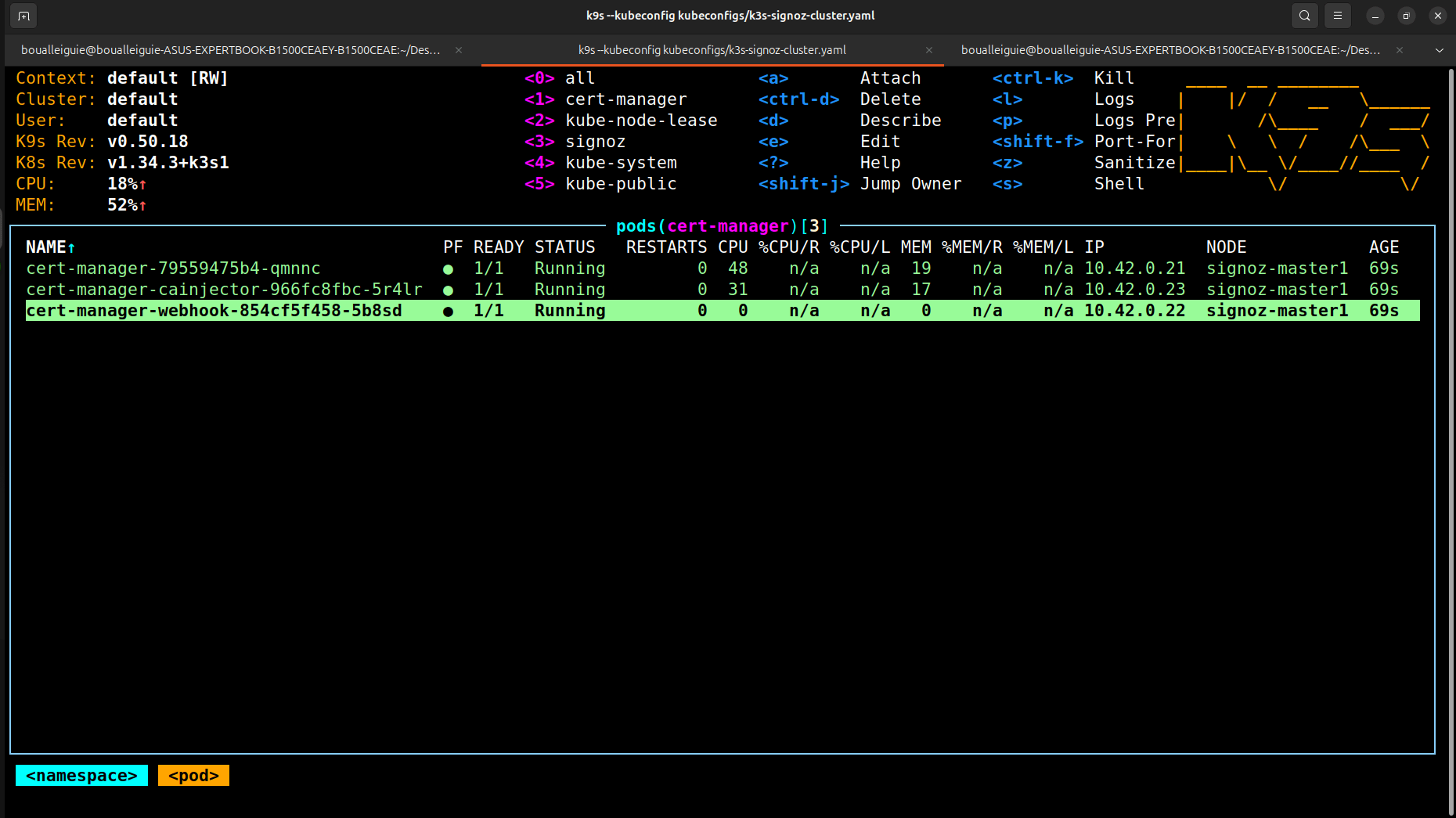Select pod cert-manager-cainjector-966fc8fbc-5r4lr
Viewport: 1456px width, 818px height.
coord(723,290)
